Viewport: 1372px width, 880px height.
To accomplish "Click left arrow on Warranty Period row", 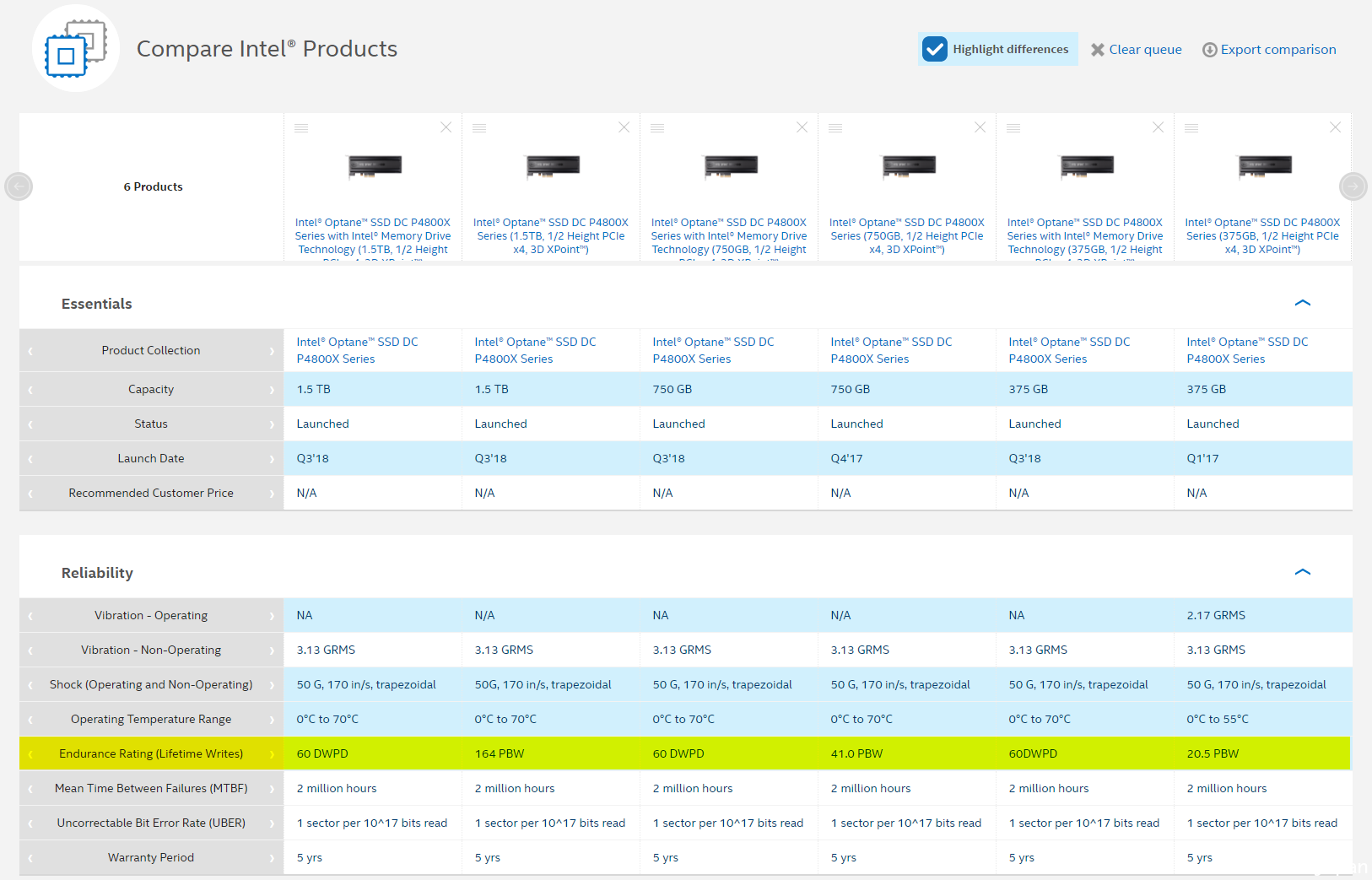I will pos(30,858).
